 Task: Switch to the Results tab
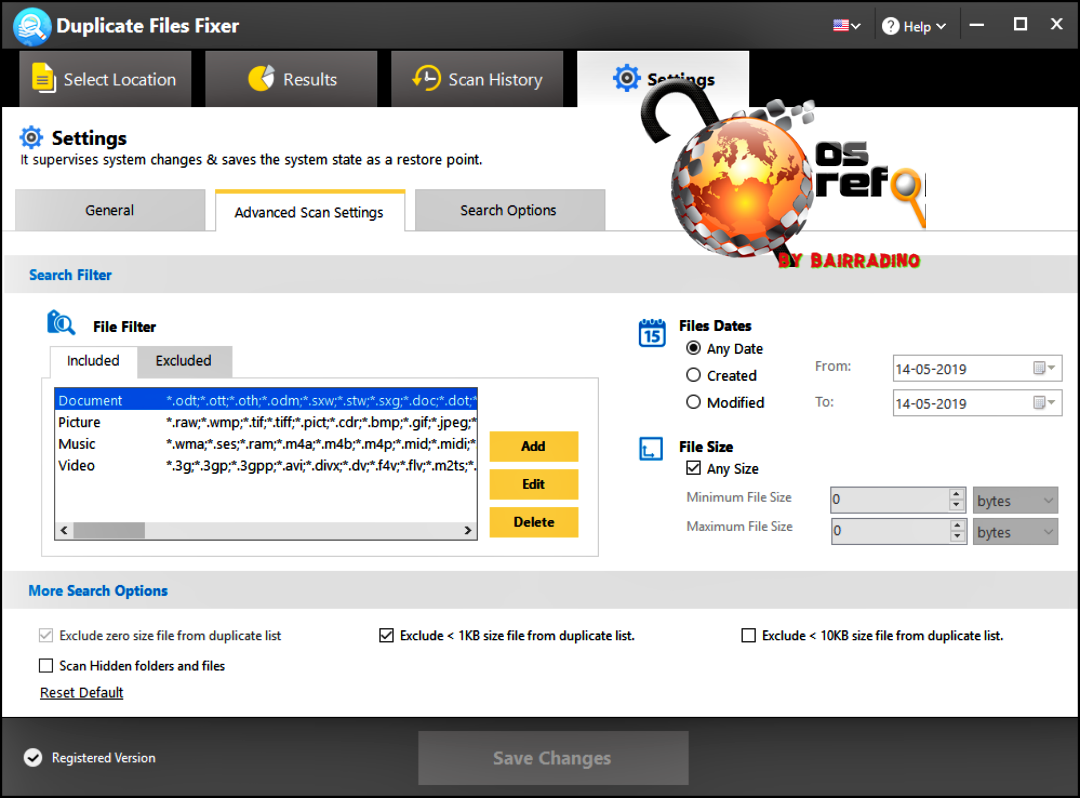tap(291, 78)
